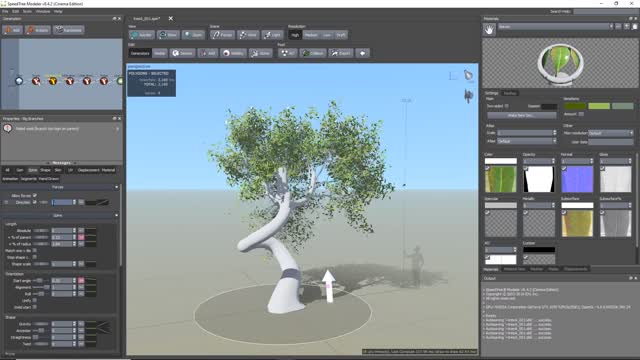640x360 pixels.
Task: Click the Zoom view tool
Action: (193, 35)
